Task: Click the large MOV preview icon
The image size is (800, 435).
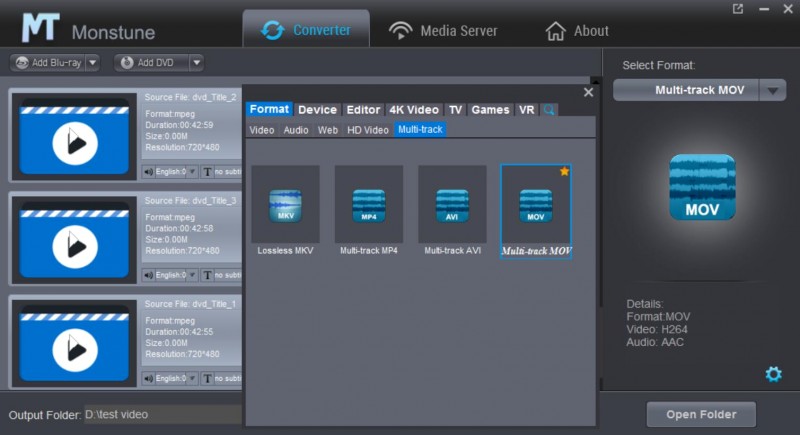Action: coord(702,187)
